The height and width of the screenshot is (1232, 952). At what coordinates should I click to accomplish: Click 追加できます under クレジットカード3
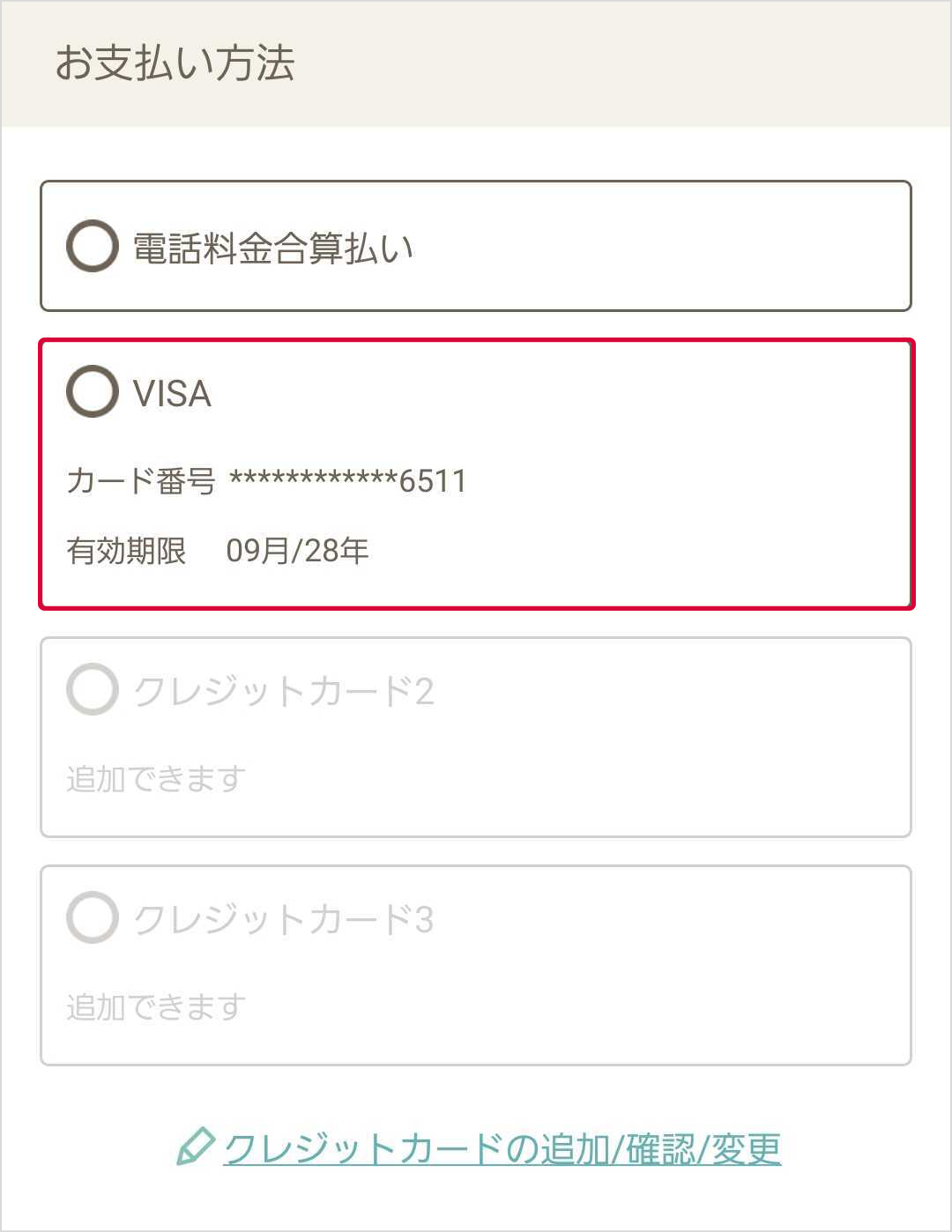pos(156,1006)
